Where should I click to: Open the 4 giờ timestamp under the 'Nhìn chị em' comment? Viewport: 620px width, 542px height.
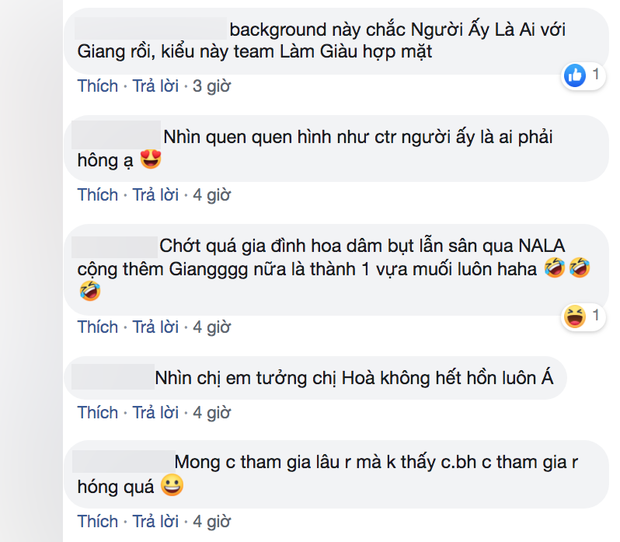tap(212, 413)
